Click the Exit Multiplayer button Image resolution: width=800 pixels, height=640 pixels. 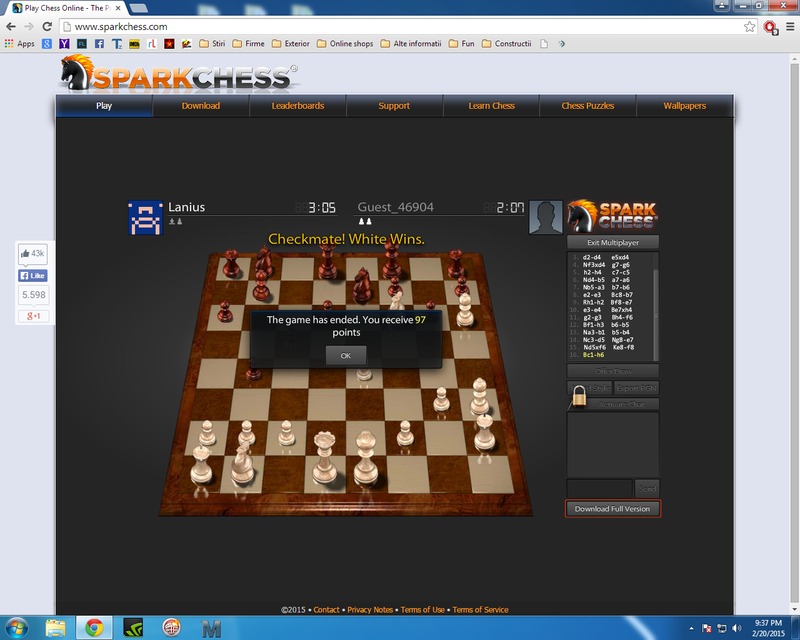point(613,242)
